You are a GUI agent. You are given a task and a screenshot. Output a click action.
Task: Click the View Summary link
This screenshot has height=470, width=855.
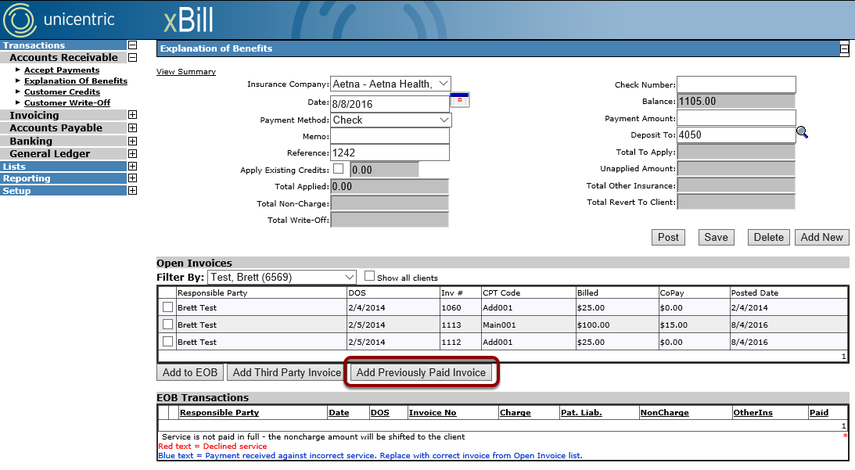(186, 71)
